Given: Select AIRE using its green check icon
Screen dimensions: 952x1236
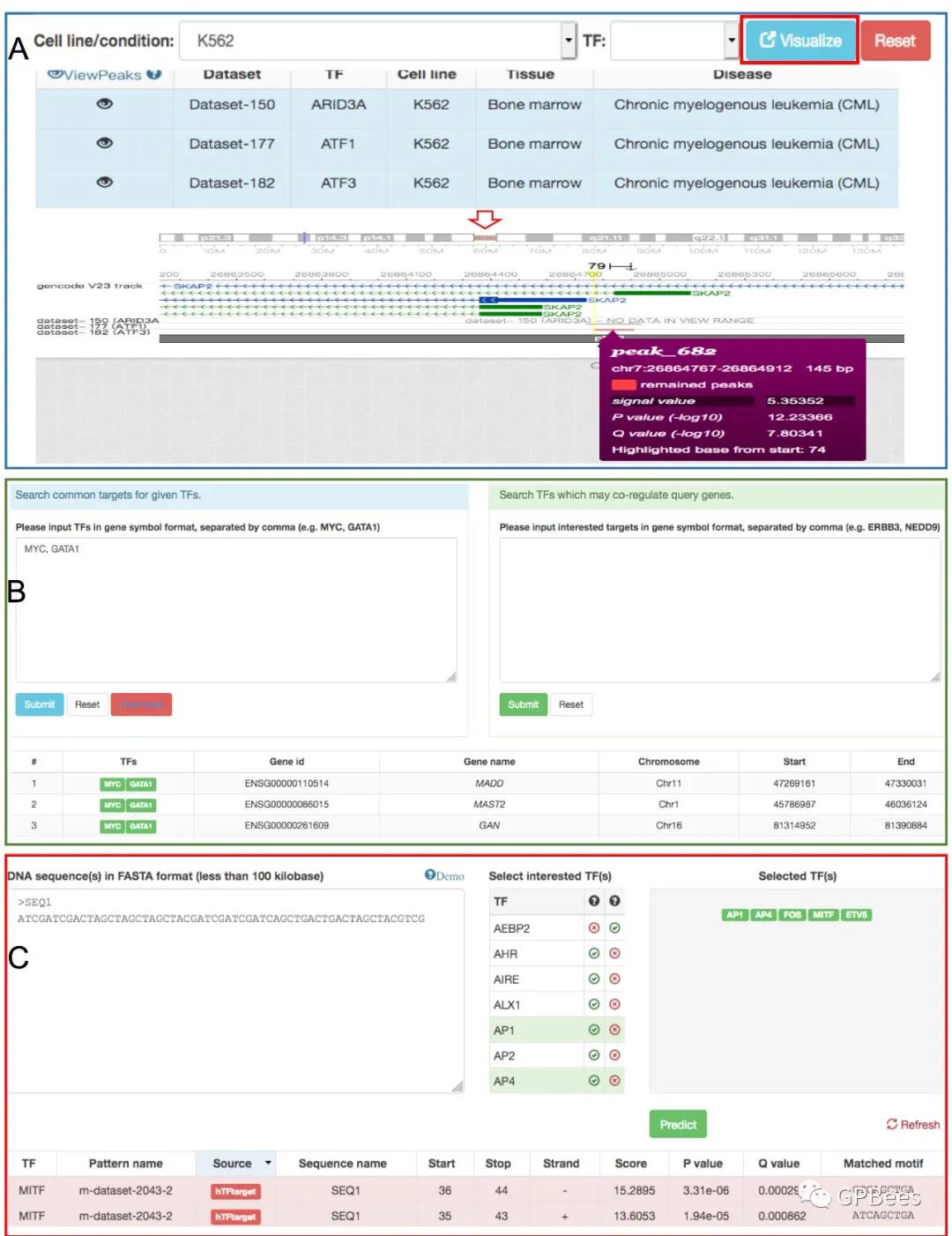Looking at the screenshot, I should [594, 979].
